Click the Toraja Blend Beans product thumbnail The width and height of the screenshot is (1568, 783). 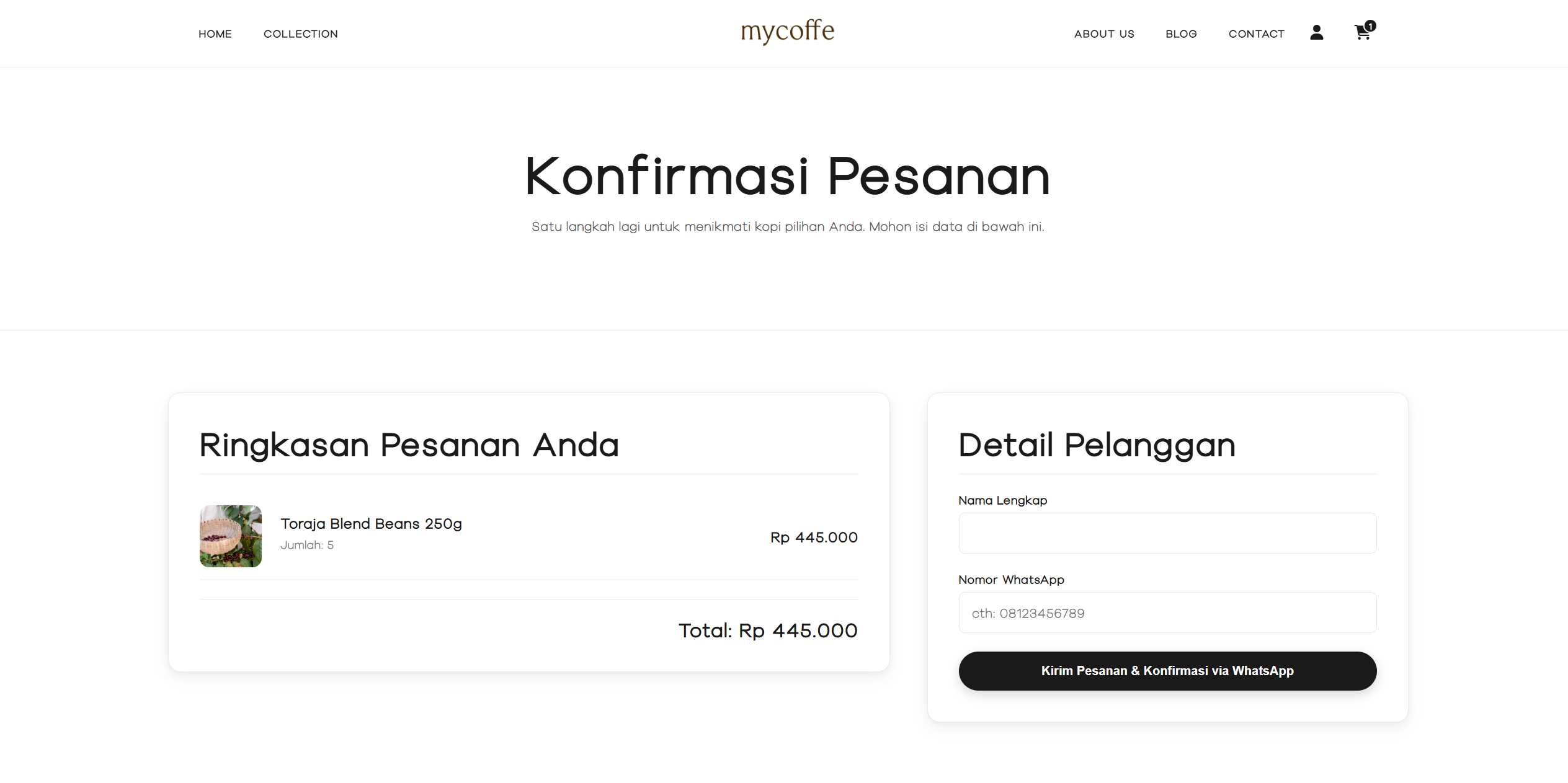[231, 536]
